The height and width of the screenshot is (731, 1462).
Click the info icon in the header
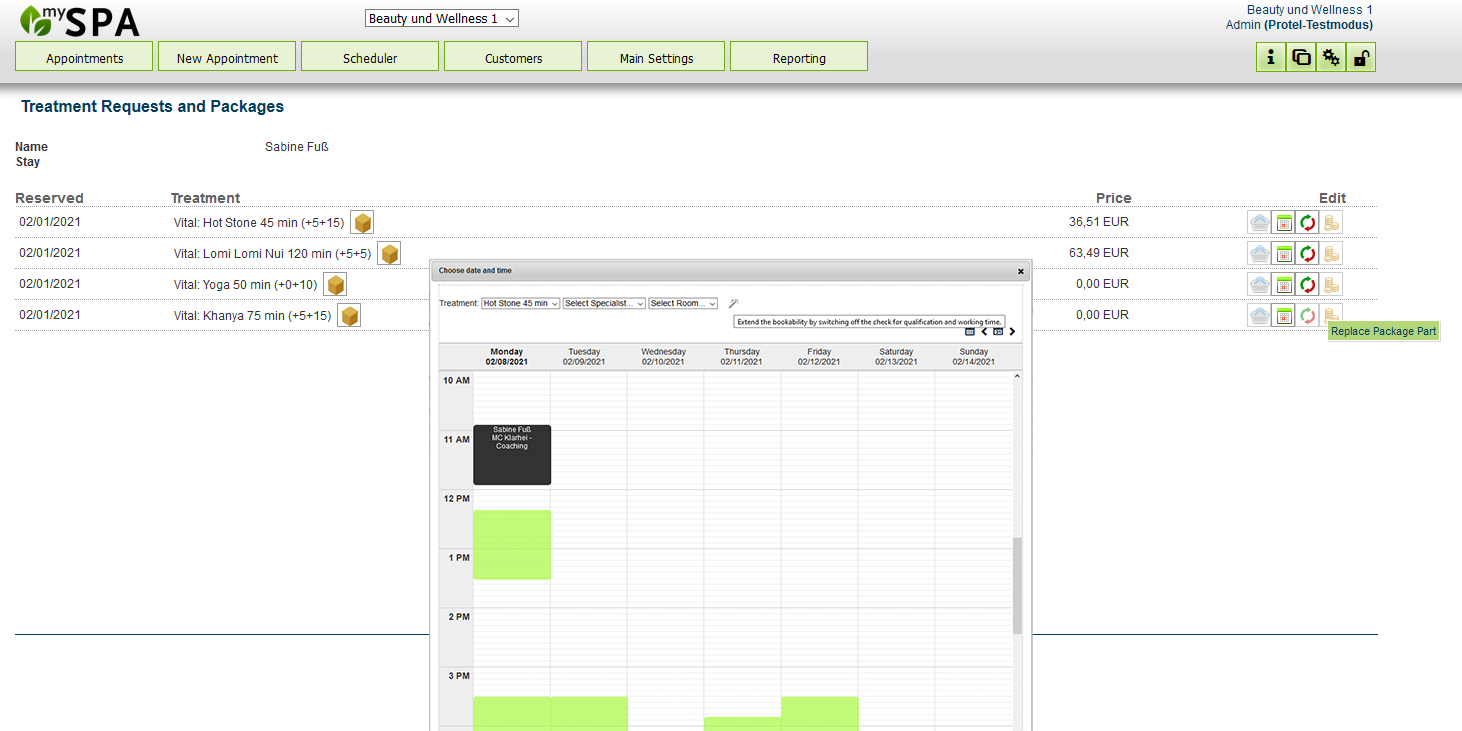click(x=1270, y=58)
